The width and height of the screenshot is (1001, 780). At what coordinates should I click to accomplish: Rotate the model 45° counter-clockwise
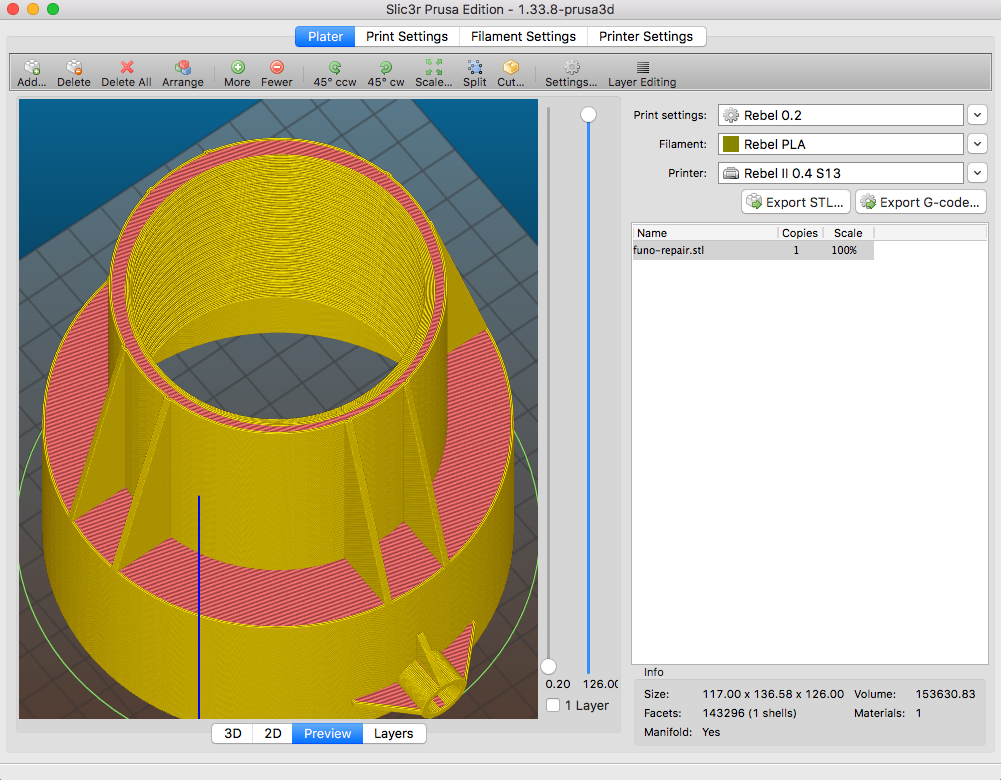pos(334,68)
